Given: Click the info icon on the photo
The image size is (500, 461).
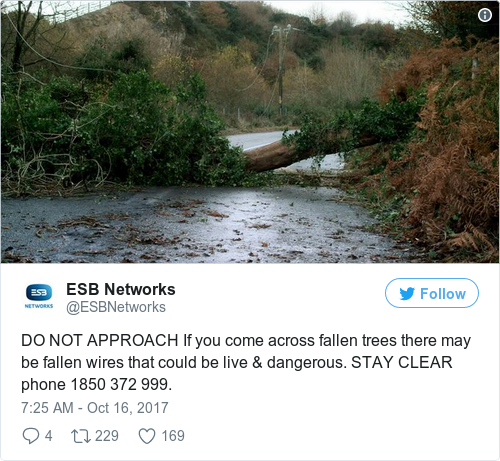Looking at the screenshot, I should click(x=485, y=15).
